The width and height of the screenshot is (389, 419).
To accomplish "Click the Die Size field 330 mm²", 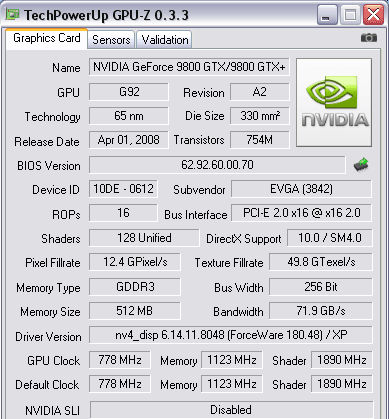I will tap(260, 116).
